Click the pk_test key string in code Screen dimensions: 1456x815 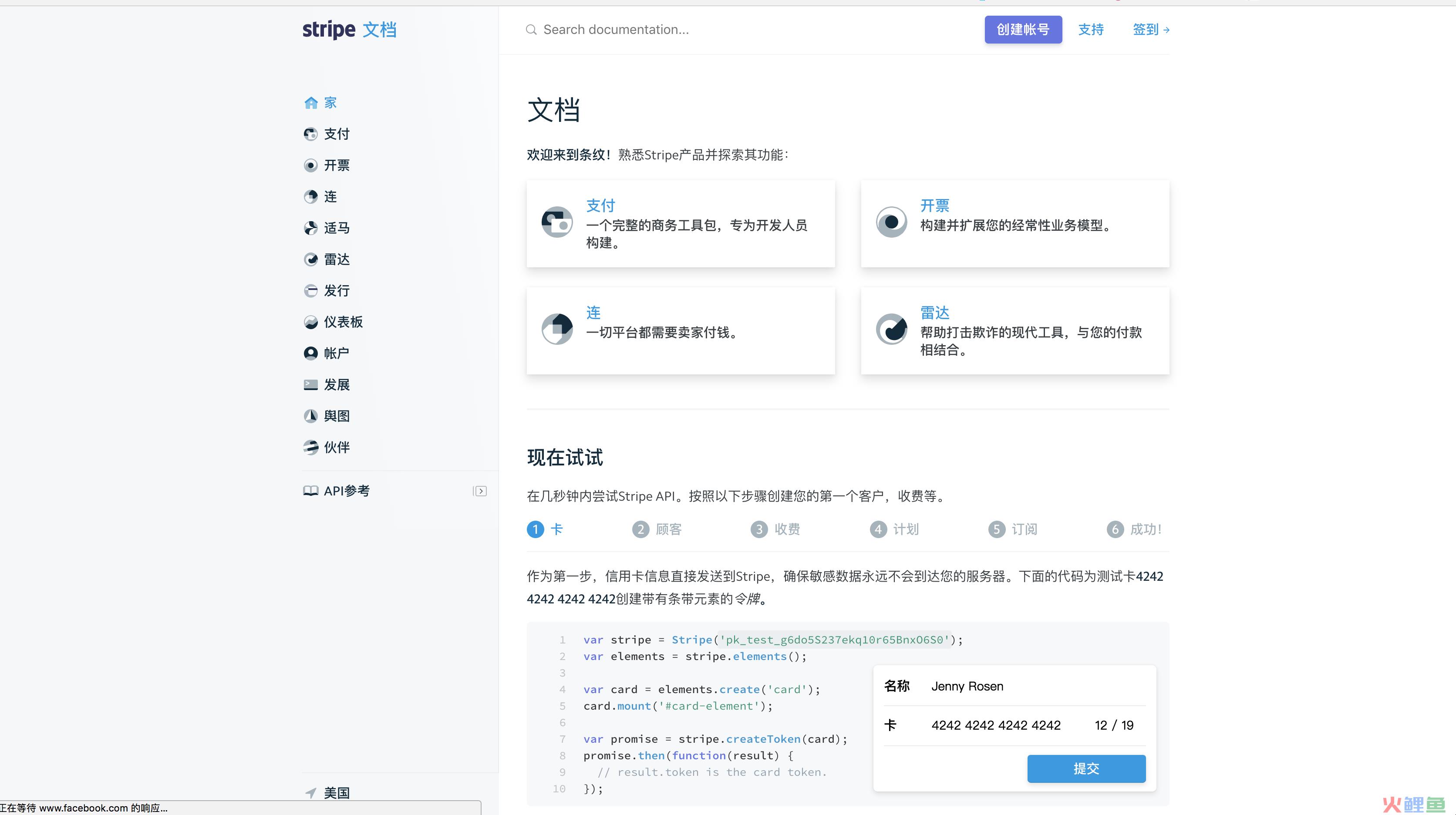point(834,640)
